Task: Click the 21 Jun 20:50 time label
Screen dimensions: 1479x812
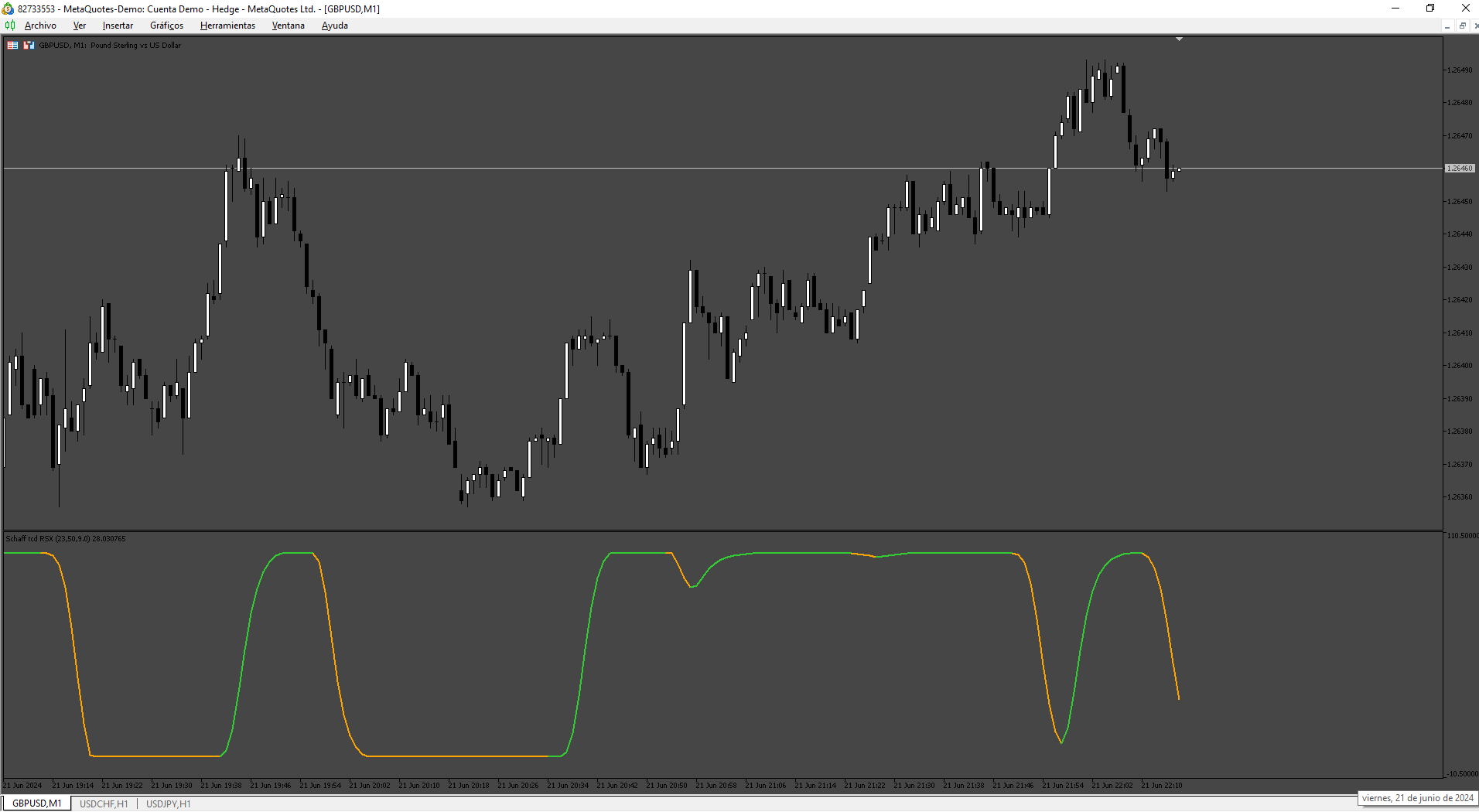Action: (667, 786)
